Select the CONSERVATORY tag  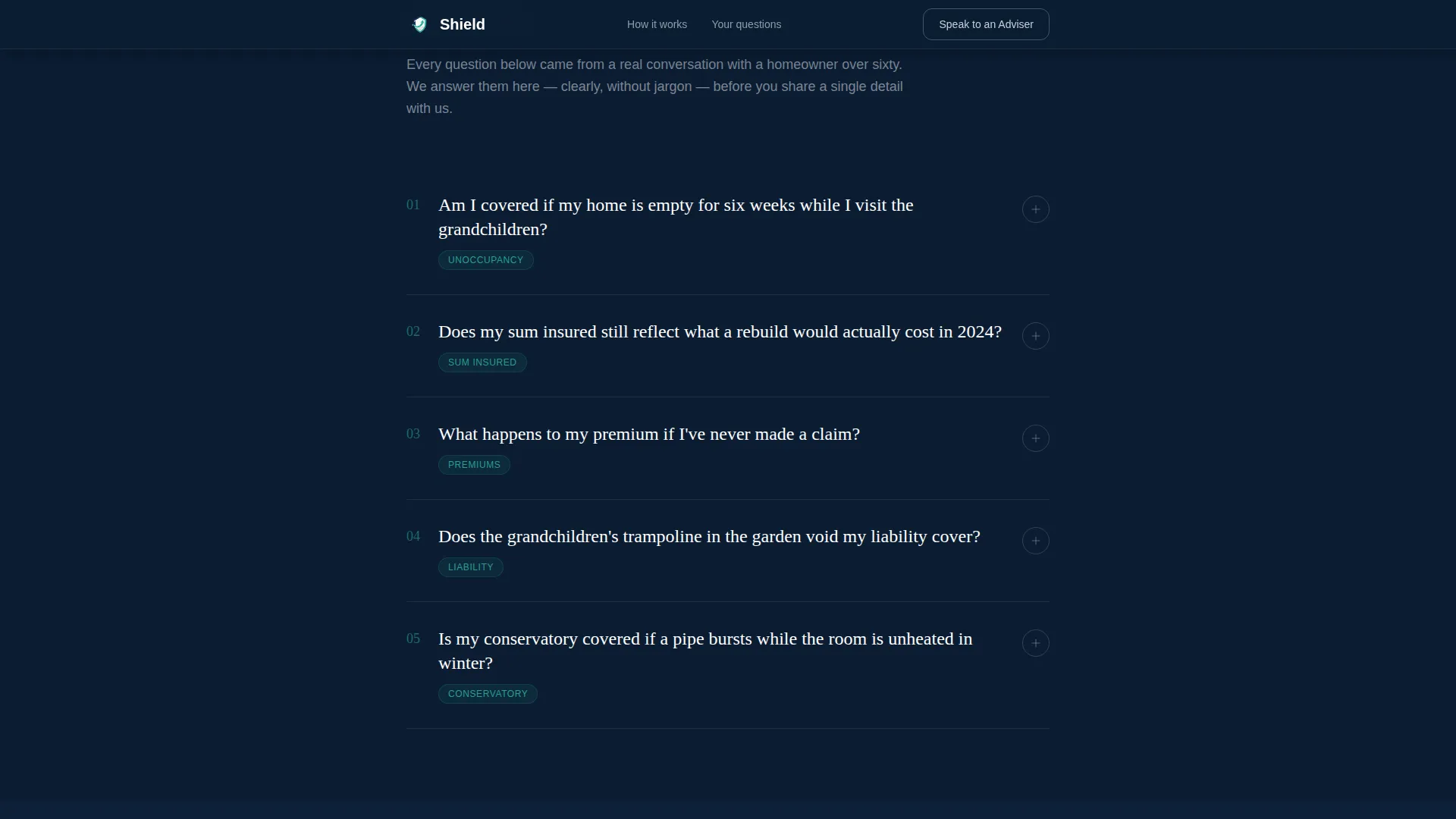point(488,694)
